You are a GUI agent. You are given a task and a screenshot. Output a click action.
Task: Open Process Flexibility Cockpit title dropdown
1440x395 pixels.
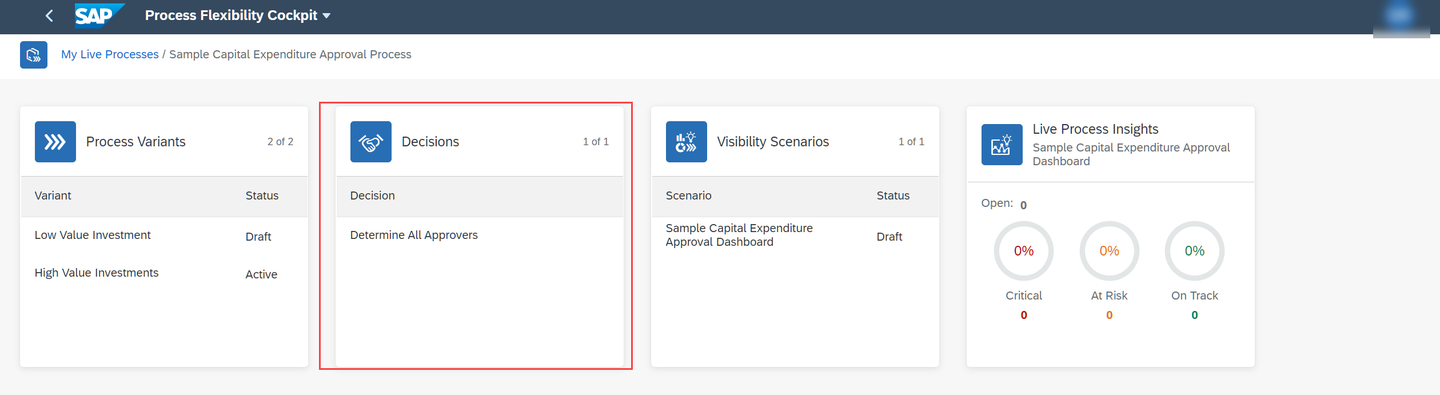pyautogui.click(x=238, y=16)
